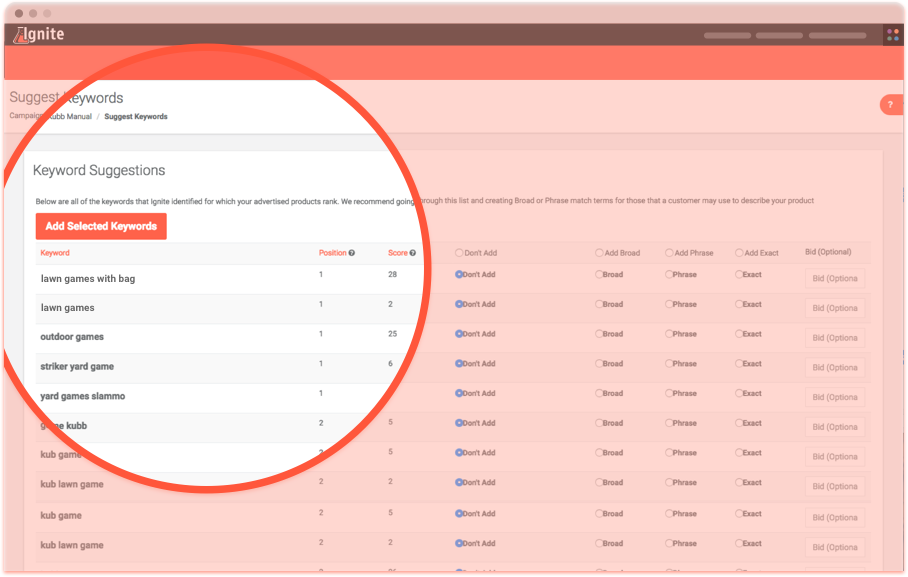Focus the bid field for yard games slammo

[835, 397]
